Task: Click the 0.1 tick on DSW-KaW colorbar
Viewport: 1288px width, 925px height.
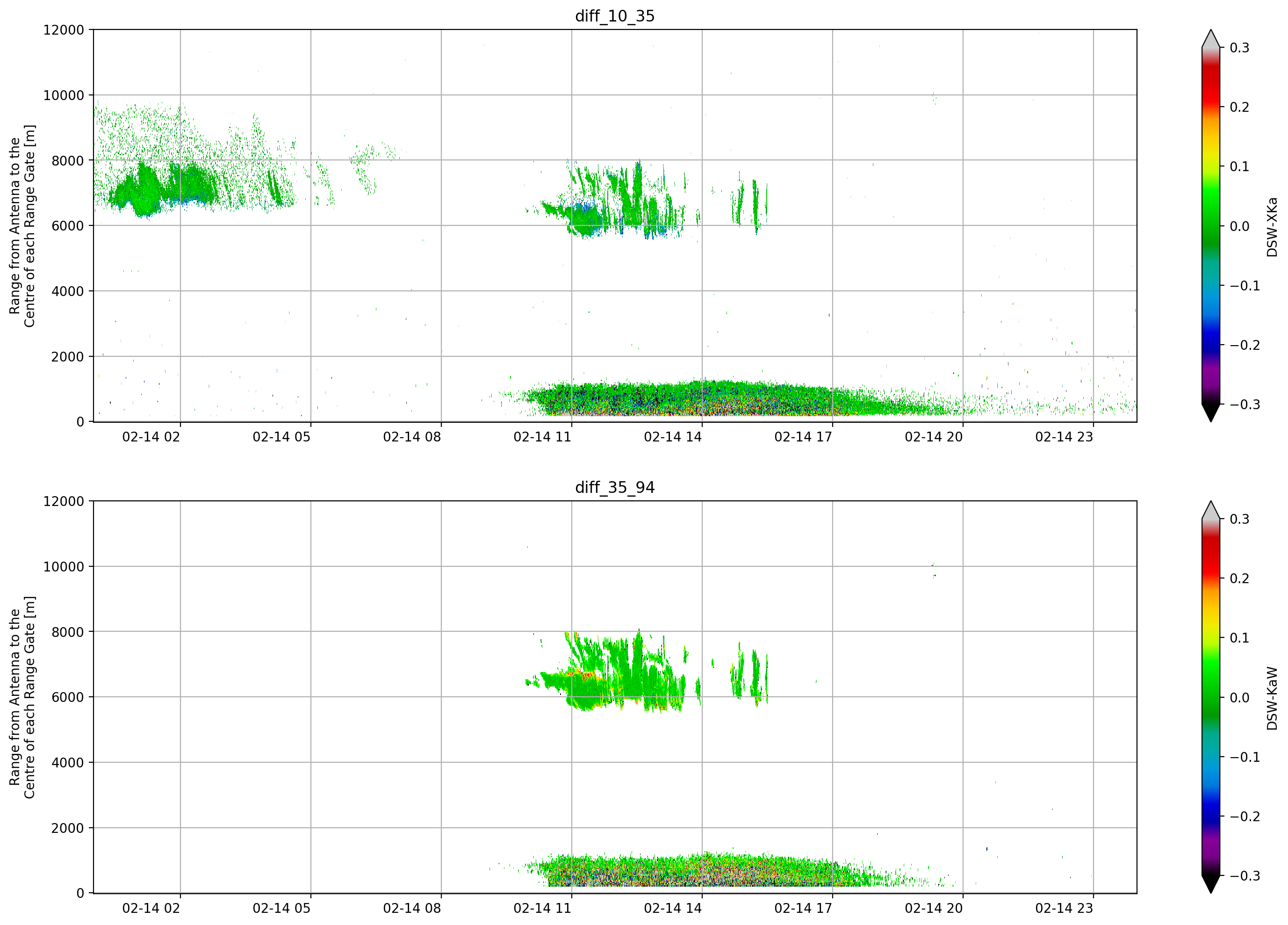Action: (x=1239, y=639)
